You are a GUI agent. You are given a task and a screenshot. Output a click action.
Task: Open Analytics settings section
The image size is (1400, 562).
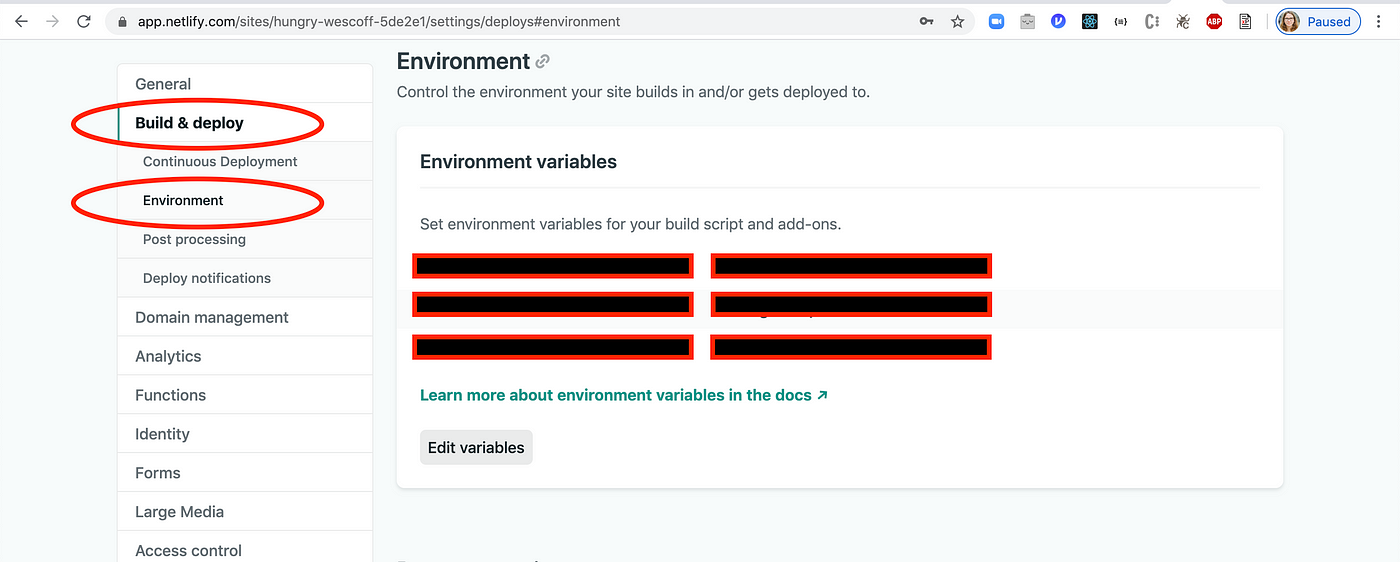[245, 357]
